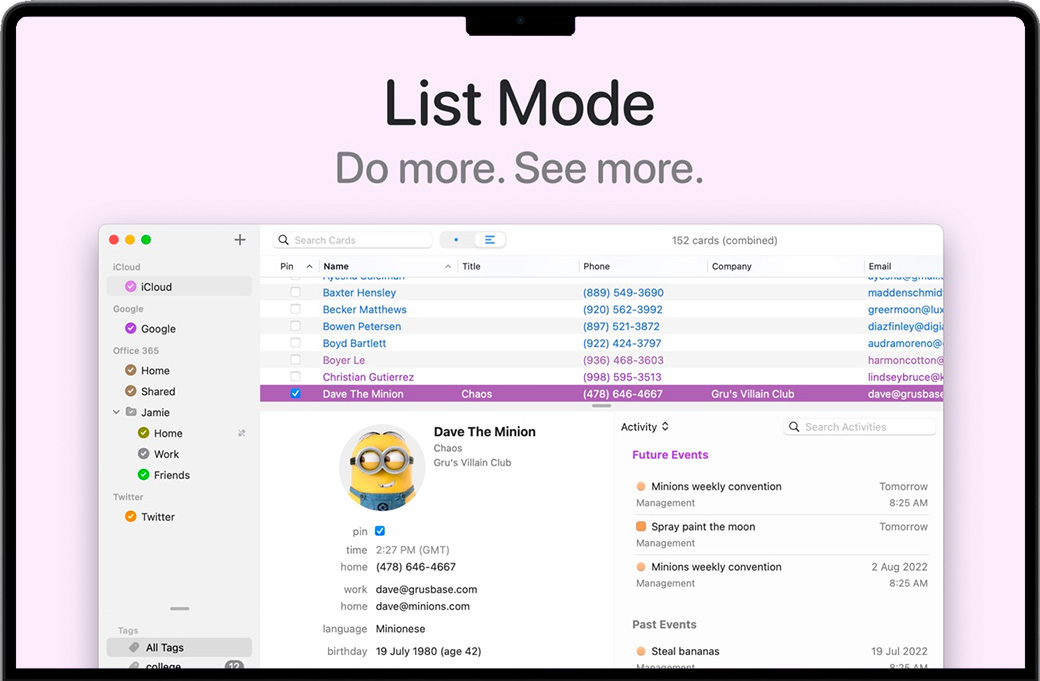Viewport: 1040px width, 681px height.
Task: Open Becker Matthews phone number link
Action: (623, 310)
